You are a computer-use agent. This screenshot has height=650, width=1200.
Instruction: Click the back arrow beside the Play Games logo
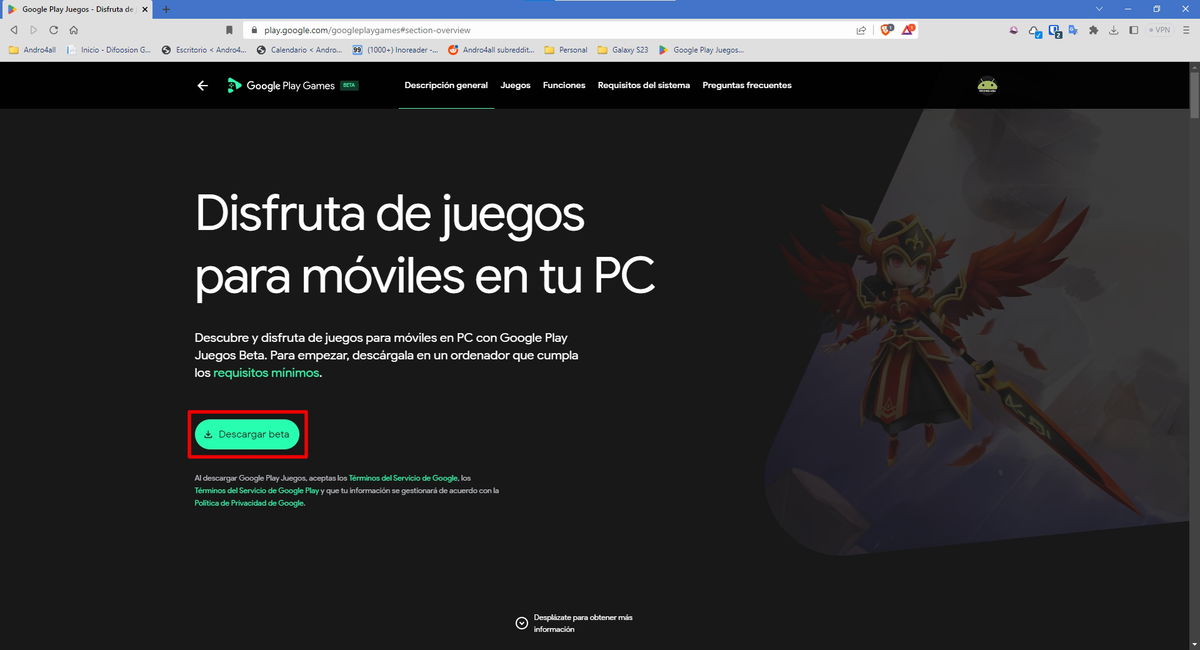[x=202, y=85]
